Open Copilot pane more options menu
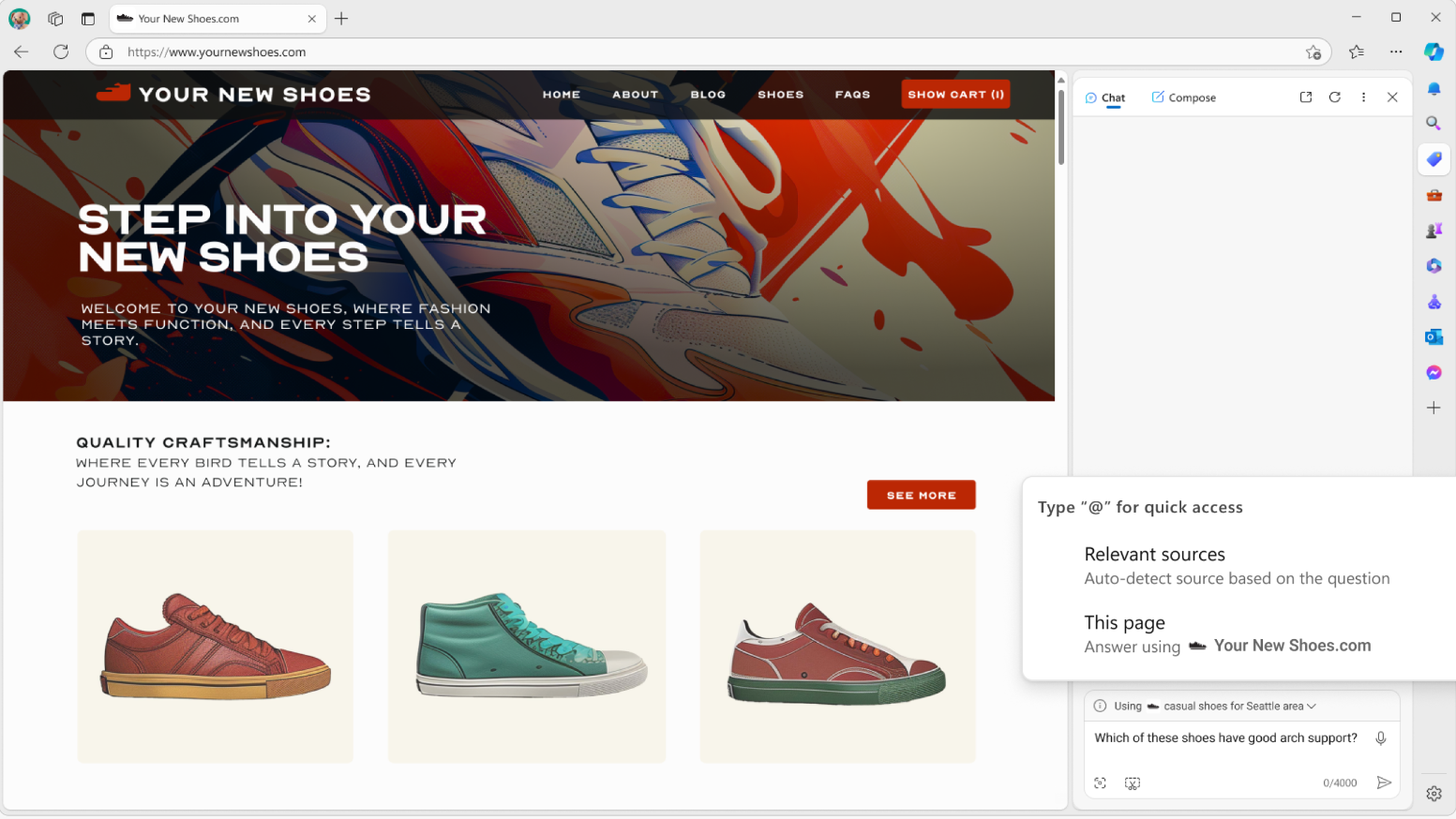This screenshot has width=1456, height=819. click(x=1363, y=97)
